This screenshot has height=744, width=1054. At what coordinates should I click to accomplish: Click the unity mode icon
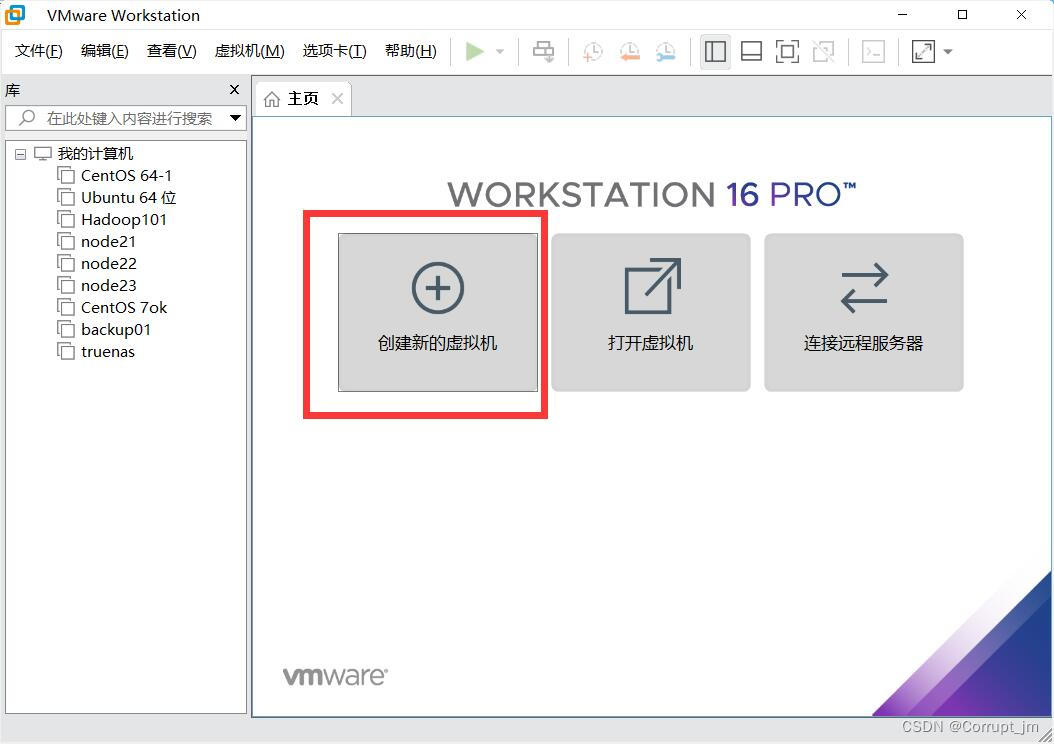point(823,51)
